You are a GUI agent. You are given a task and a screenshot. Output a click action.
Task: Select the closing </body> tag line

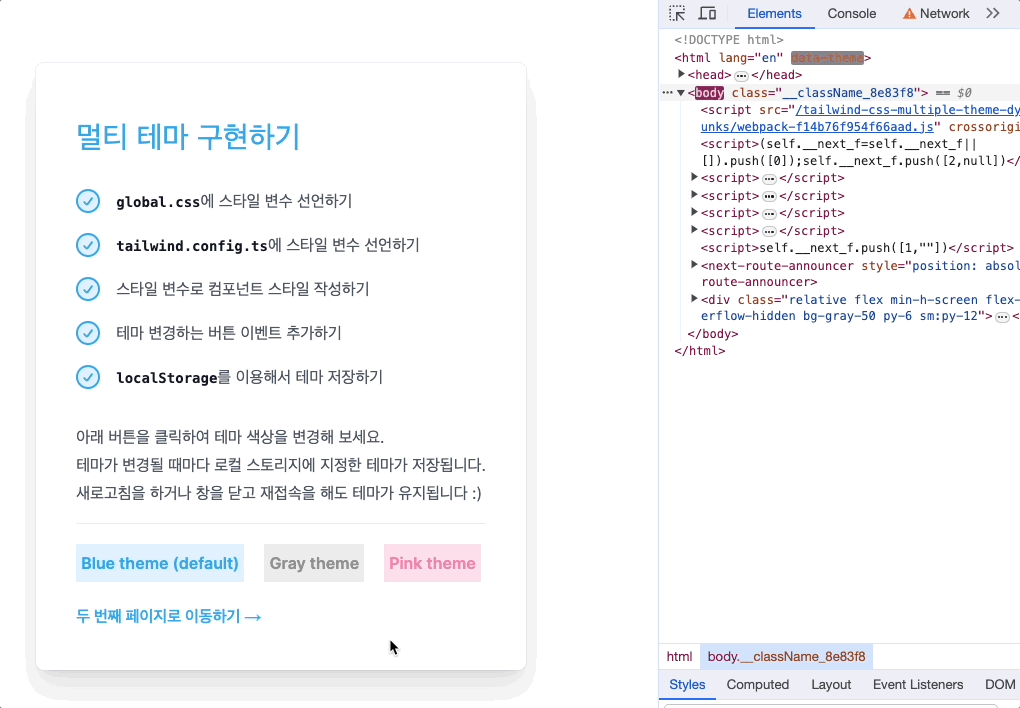tap(713, 334)
